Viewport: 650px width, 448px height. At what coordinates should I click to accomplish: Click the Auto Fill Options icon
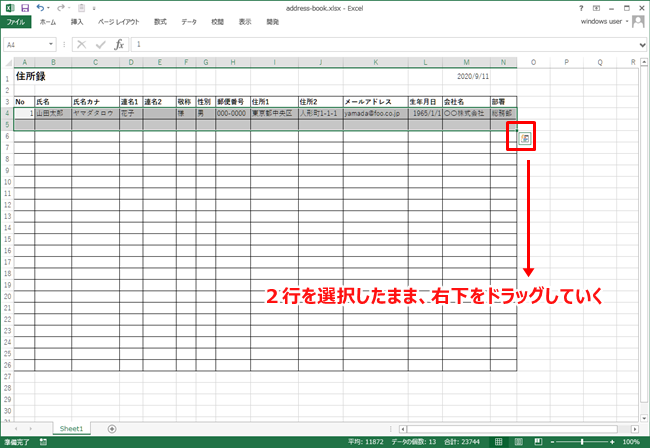pyautogui.click(x=525, y=139)
